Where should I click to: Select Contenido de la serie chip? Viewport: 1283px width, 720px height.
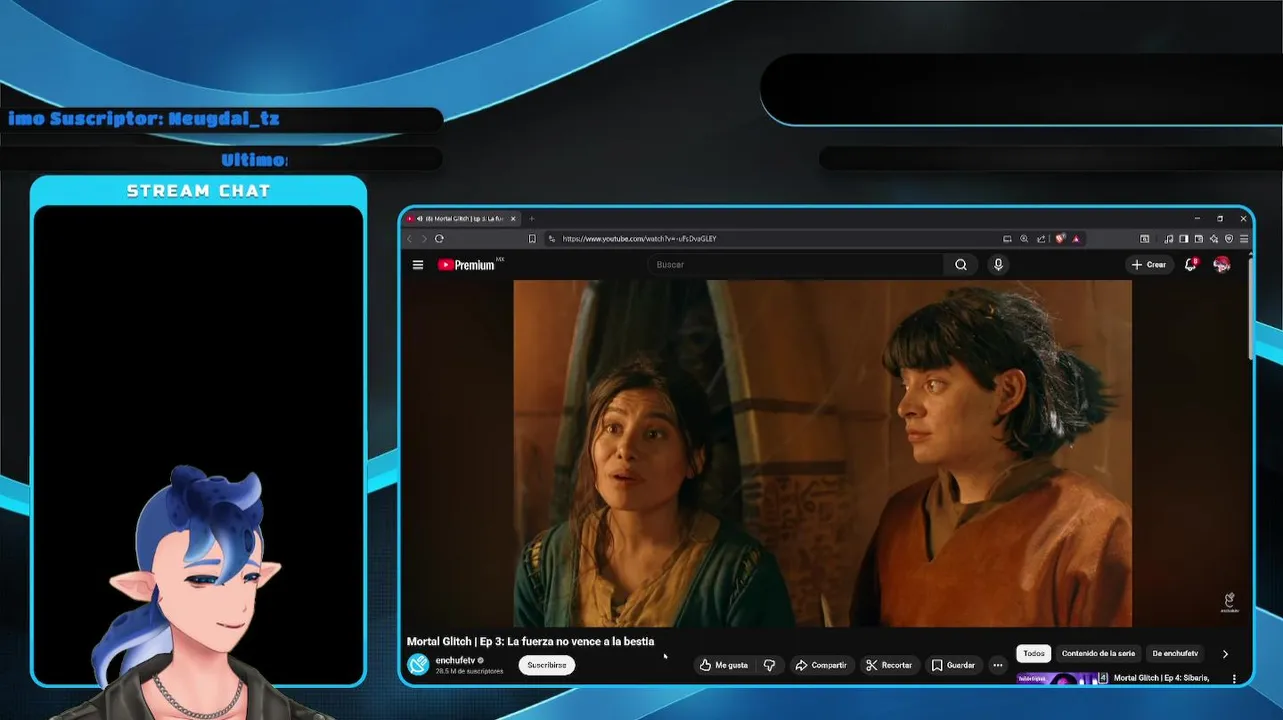pyautogui.click(x=1098, y=654)
